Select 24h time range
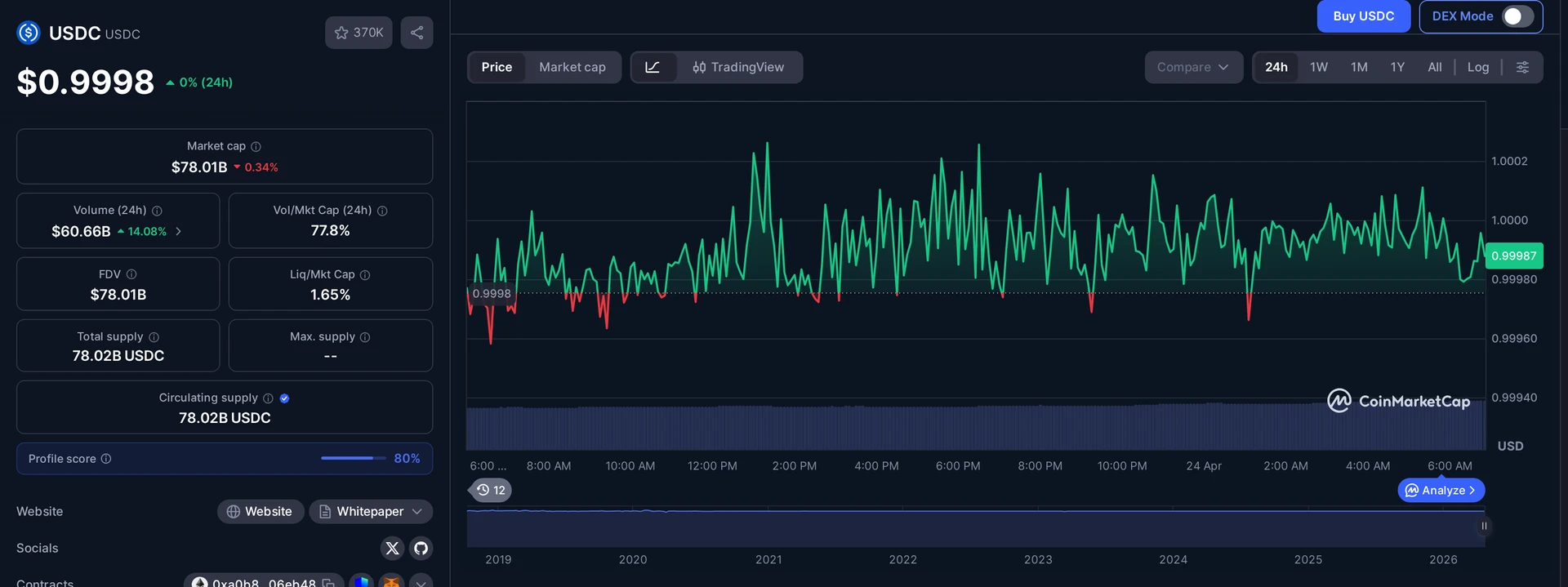 [1276, 67]
